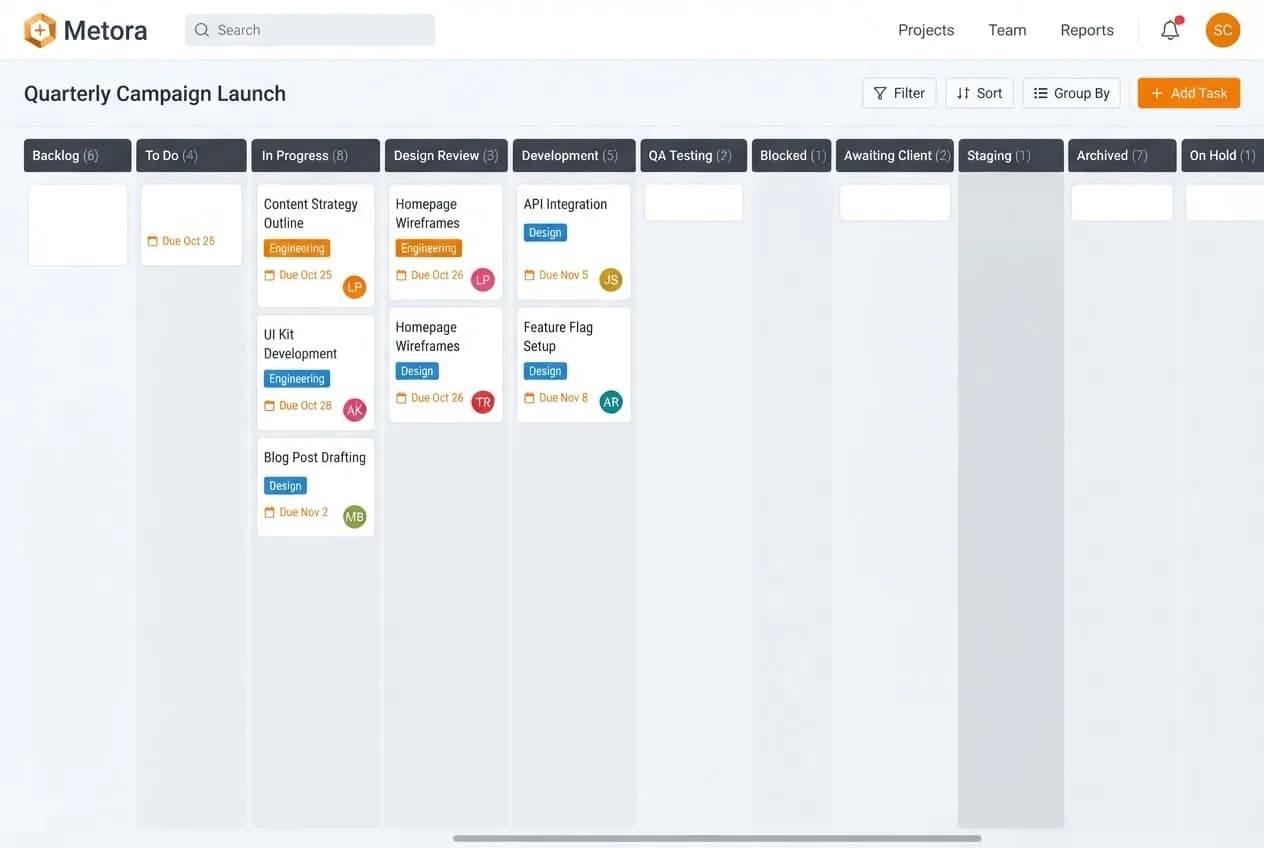Image resolution: width=1264 pixels, height=848 pixels.
Task: Click blue Engineering tag on UI Kit Development
Action: tap(297, 379)
